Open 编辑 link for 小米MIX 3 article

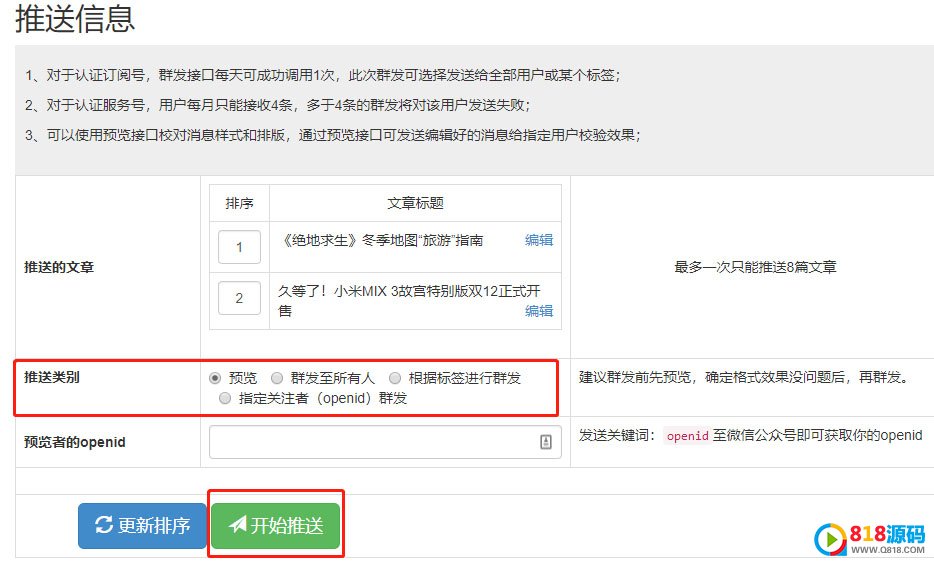[538, 311]
